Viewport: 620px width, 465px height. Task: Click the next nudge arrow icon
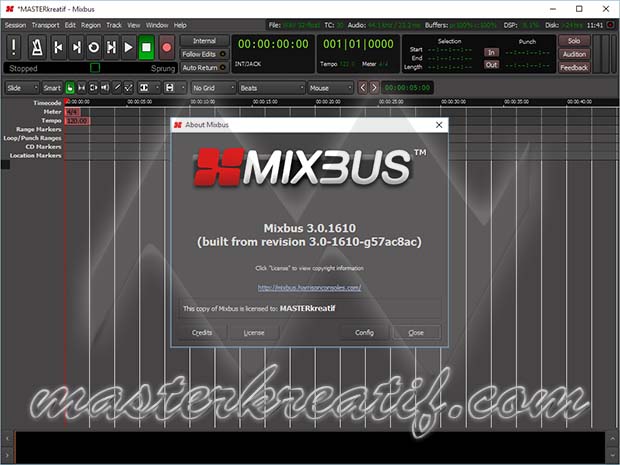[x=374, y=87]
